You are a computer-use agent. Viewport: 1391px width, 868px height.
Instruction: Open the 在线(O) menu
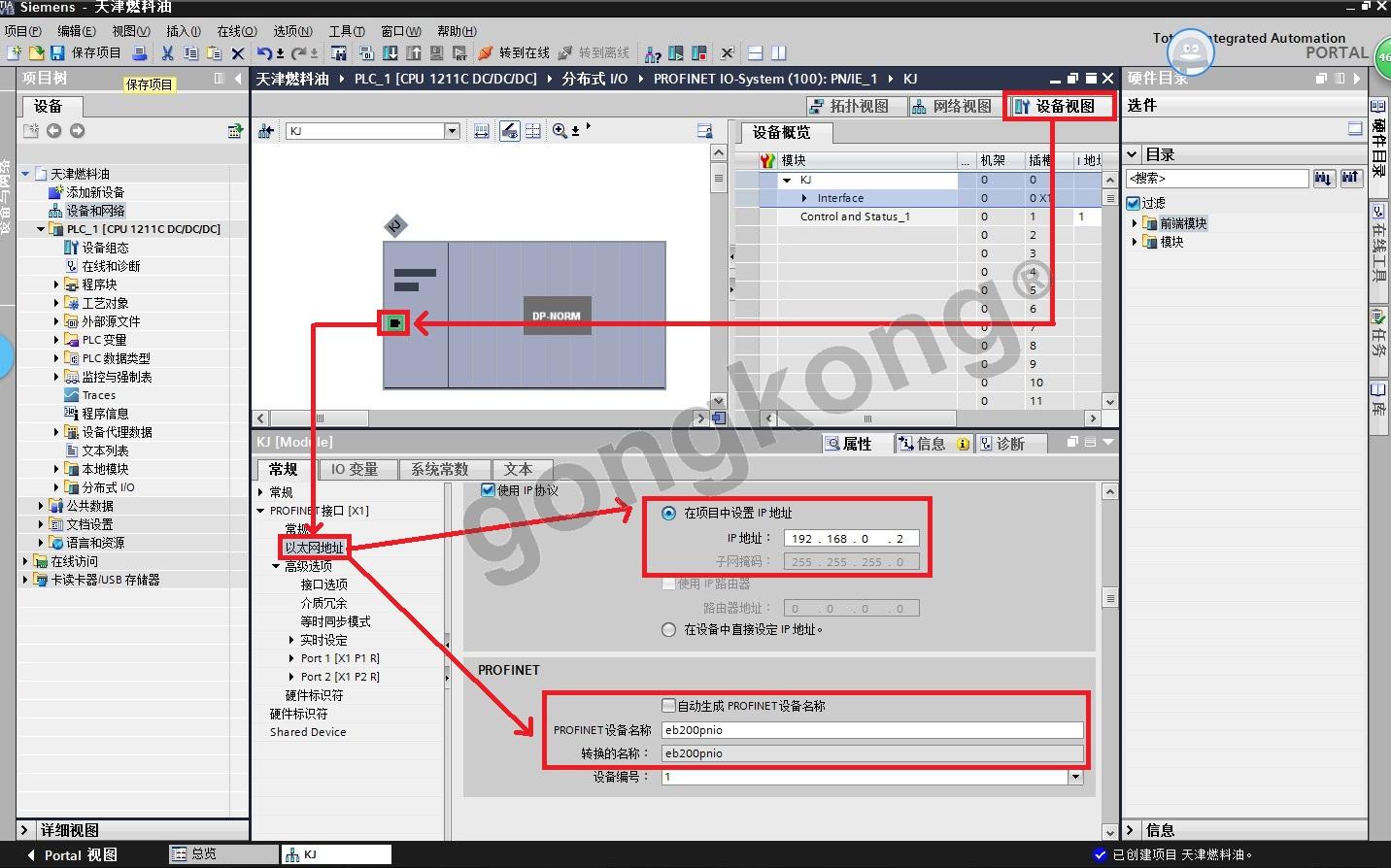[237, 31]
